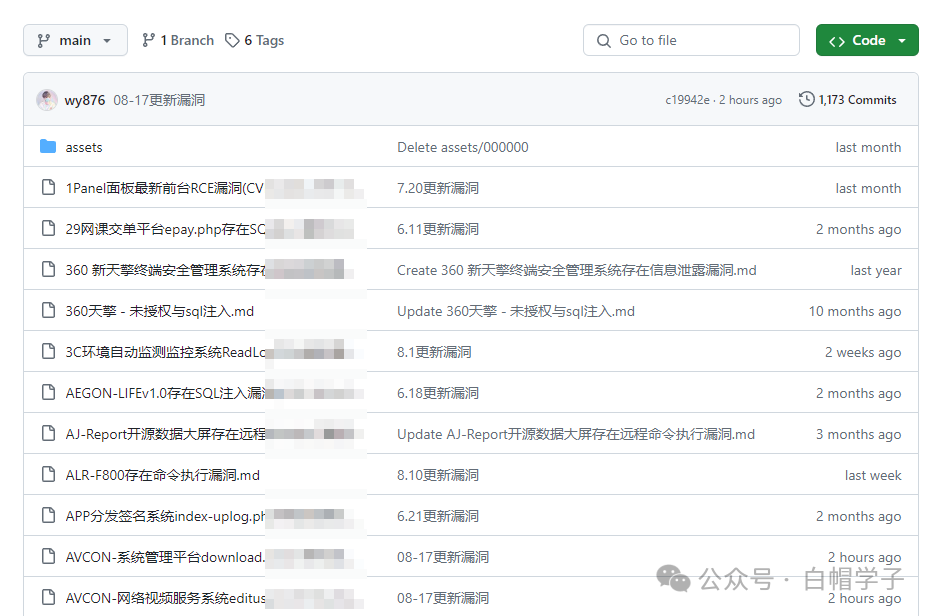The width and height of the screenshot is (934, 616).
Task: Open the Update 360天擎 commit message
Action: 516,312
